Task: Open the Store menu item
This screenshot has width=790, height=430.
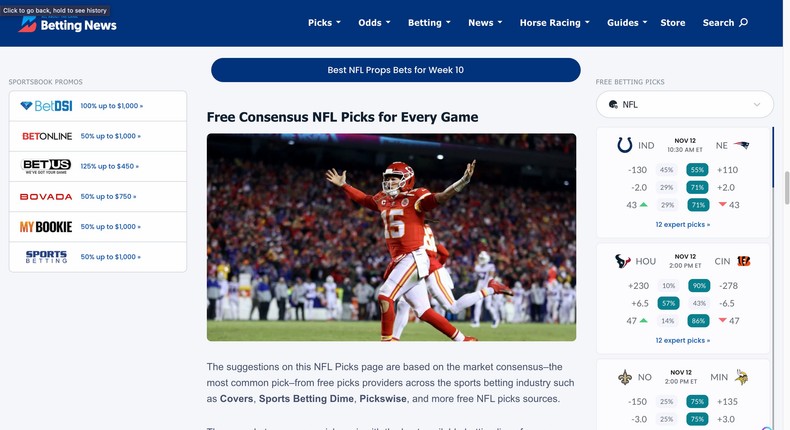Action: point(673,23)
